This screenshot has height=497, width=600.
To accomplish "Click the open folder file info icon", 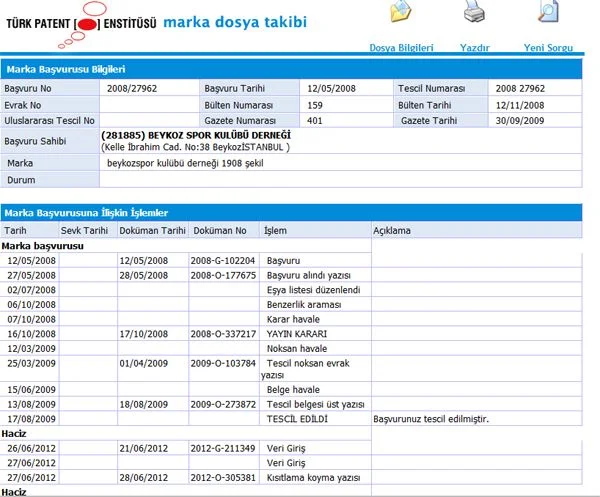I will 401,12.
